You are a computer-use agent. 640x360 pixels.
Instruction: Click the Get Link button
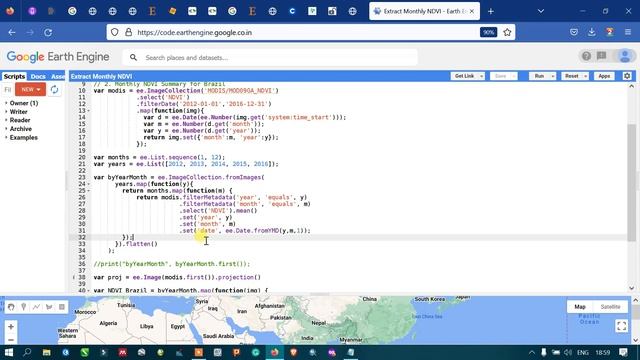click(464, 76)
